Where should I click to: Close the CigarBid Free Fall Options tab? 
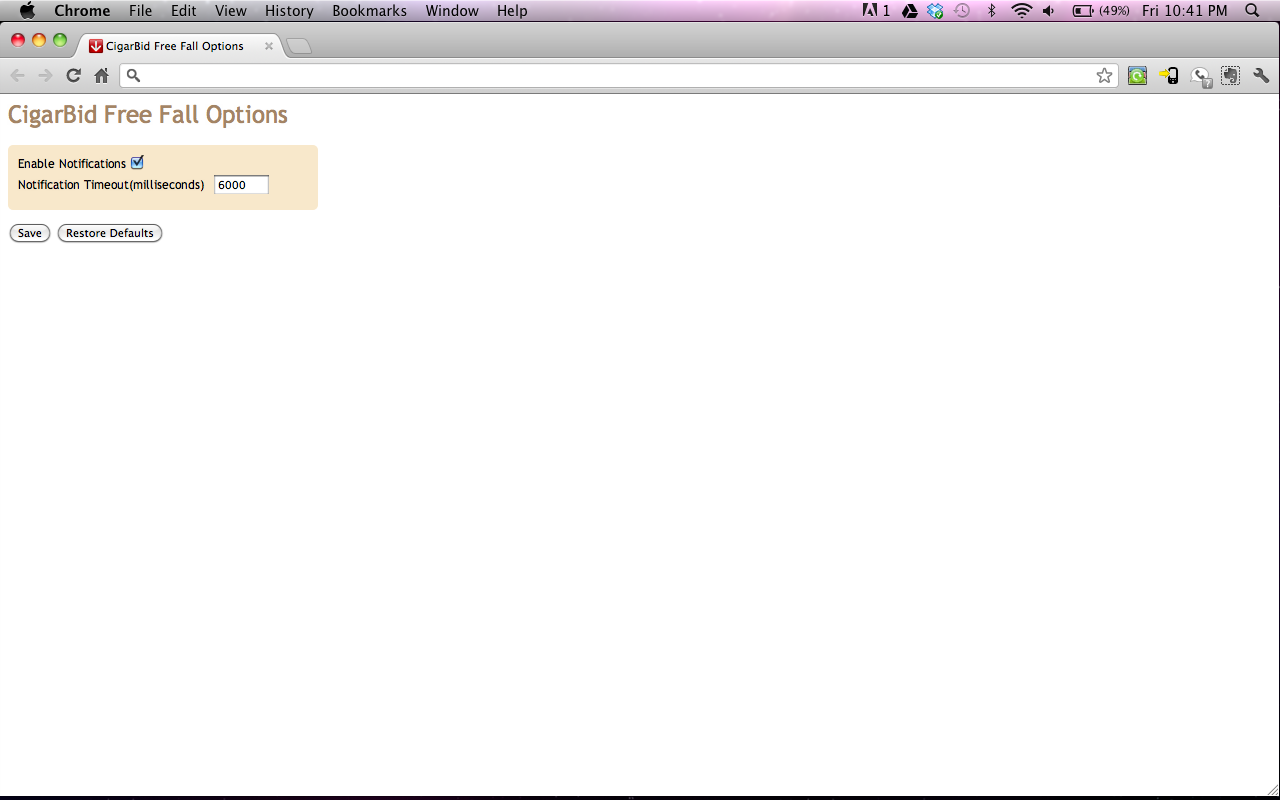point(269,46)
